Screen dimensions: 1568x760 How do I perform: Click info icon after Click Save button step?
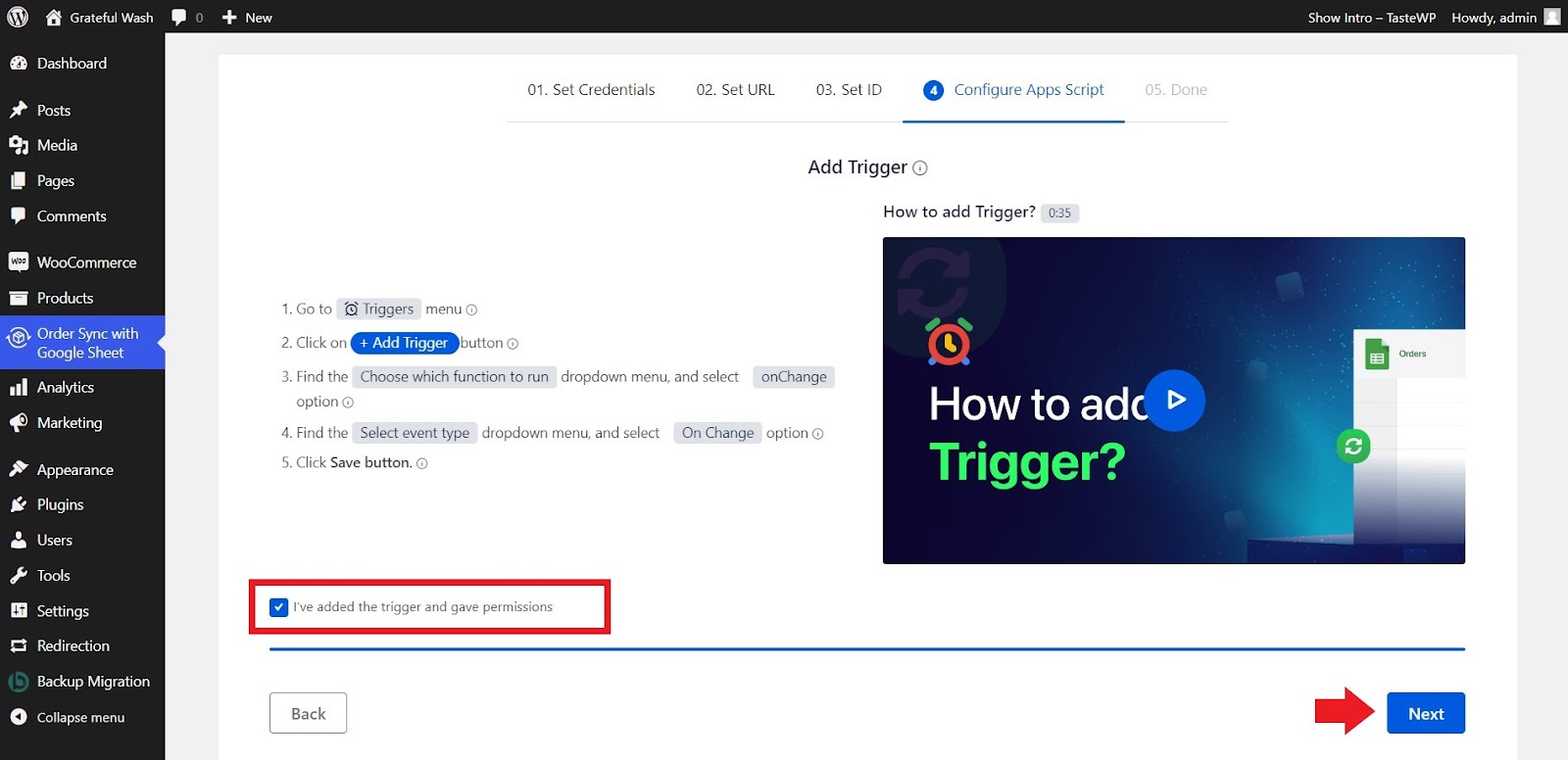pyautogui.click(x=422, y=464)
